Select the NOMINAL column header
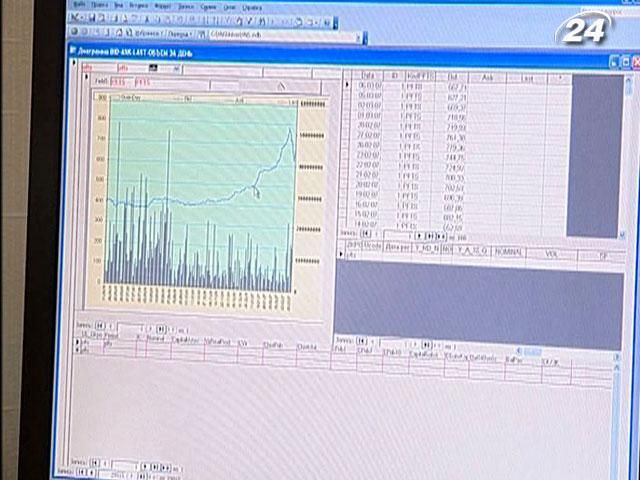This screenshot has height=480, width=640. [x=508, y=253]
